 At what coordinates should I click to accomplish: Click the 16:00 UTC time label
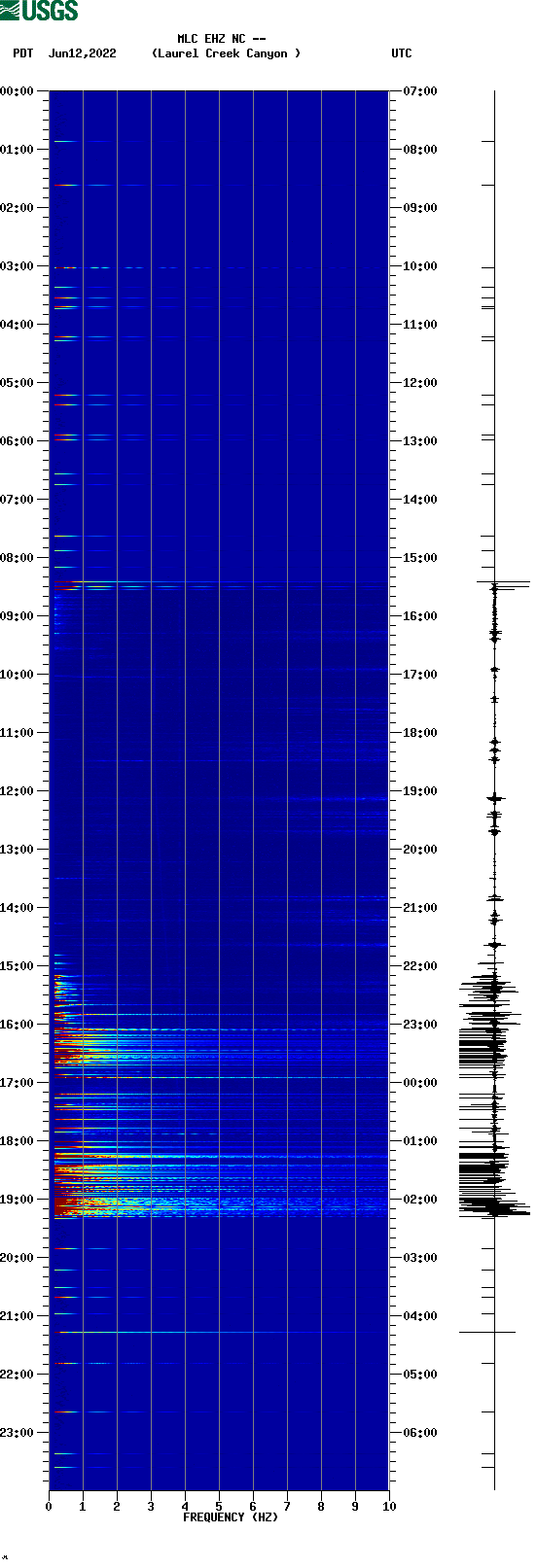coord(420,616)
